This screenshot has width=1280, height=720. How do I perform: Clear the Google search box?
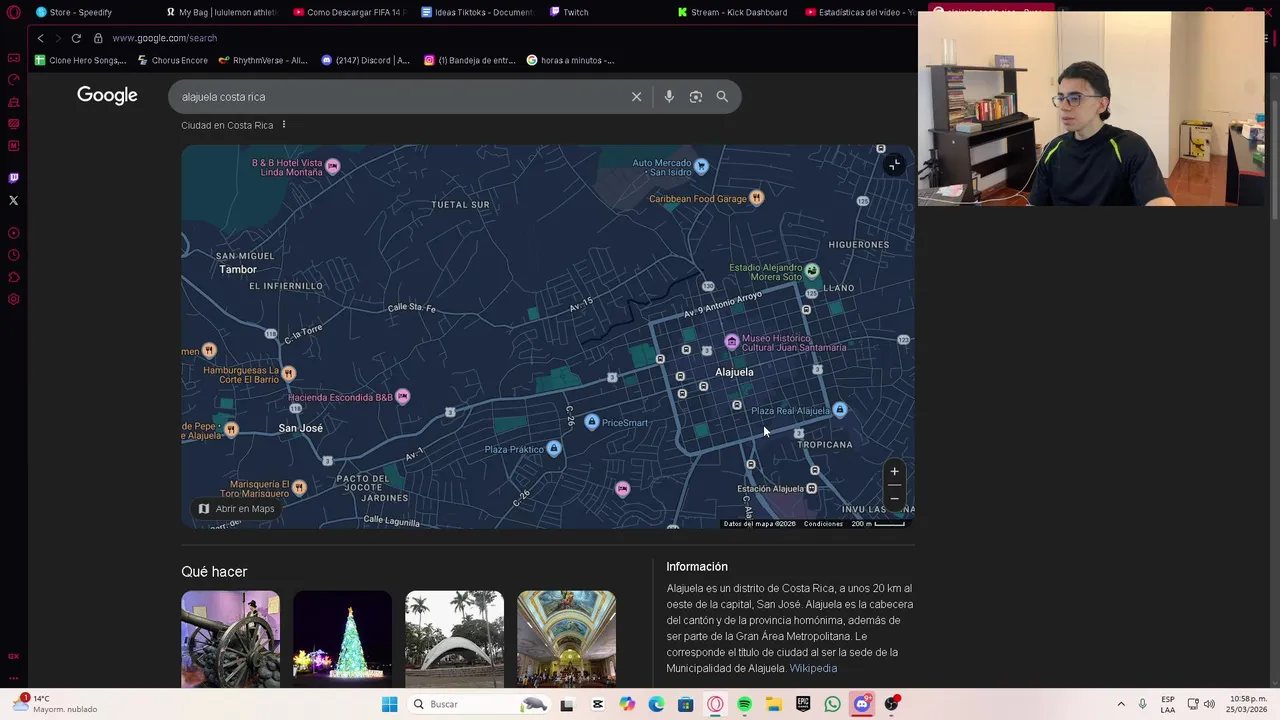[x=636, y=97]
